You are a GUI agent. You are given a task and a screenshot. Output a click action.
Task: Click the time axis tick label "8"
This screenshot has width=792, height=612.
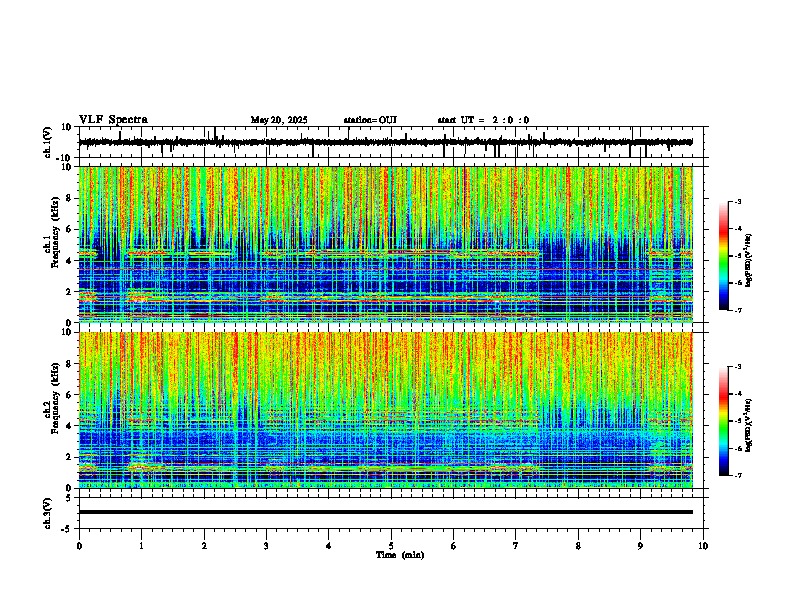578,546
